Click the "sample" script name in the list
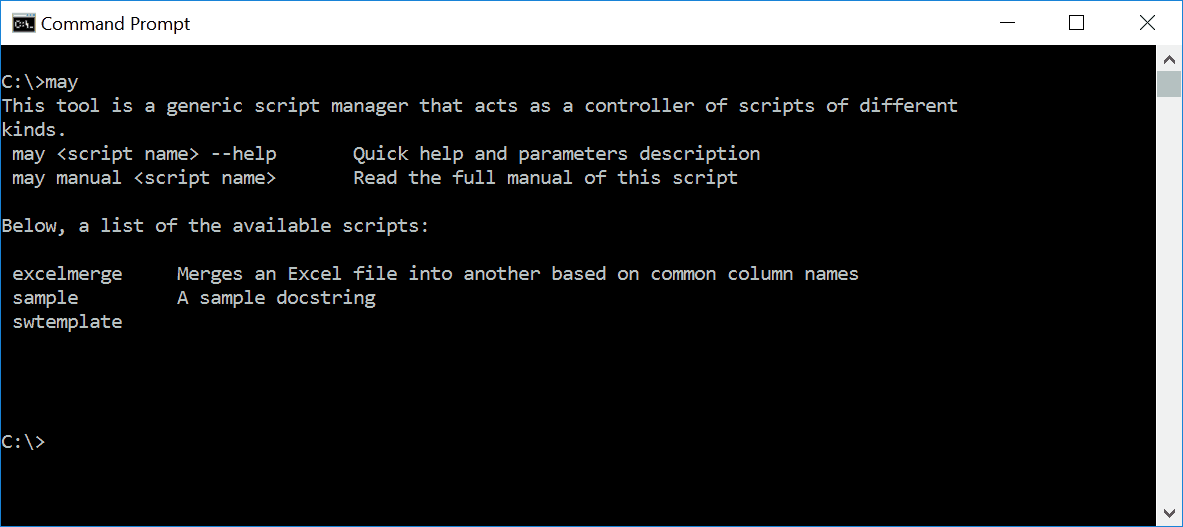Viewport: 1183px width, 527px height. point(45,298)
